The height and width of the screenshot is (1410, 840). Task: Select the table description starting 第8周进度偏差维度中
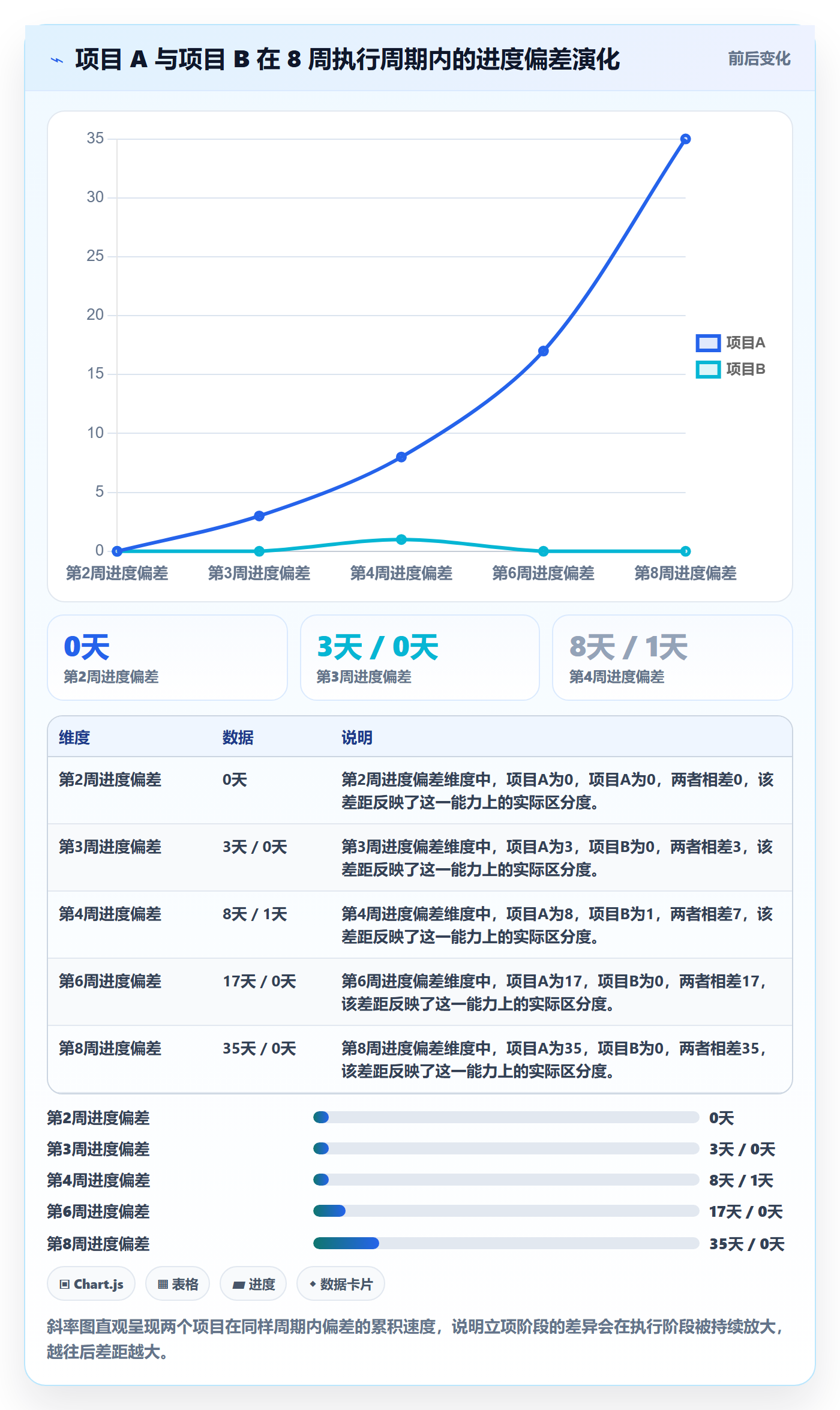[x=554, y=1060]
